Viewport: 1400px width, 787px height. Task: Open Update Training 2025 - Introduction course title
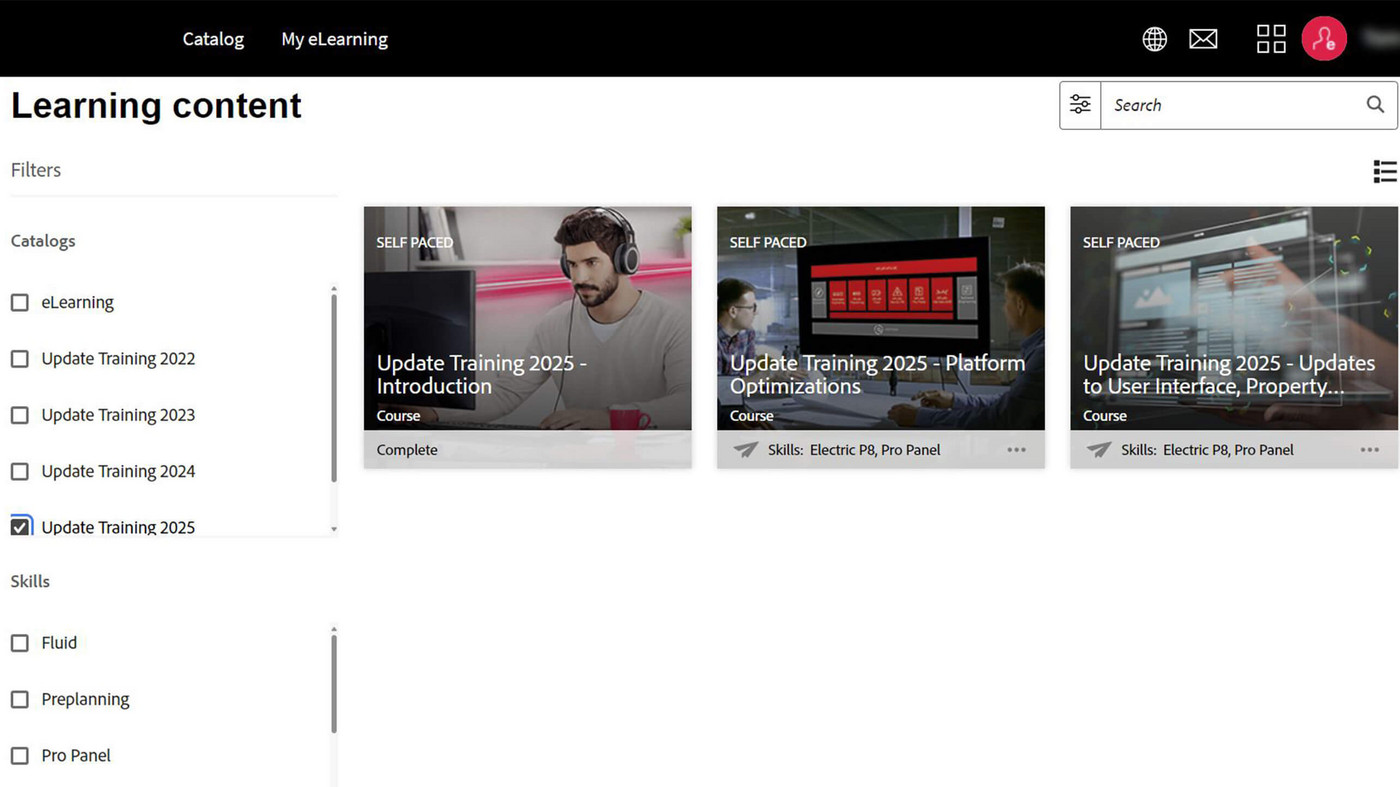pyautogui.click(x=480, y=374)
